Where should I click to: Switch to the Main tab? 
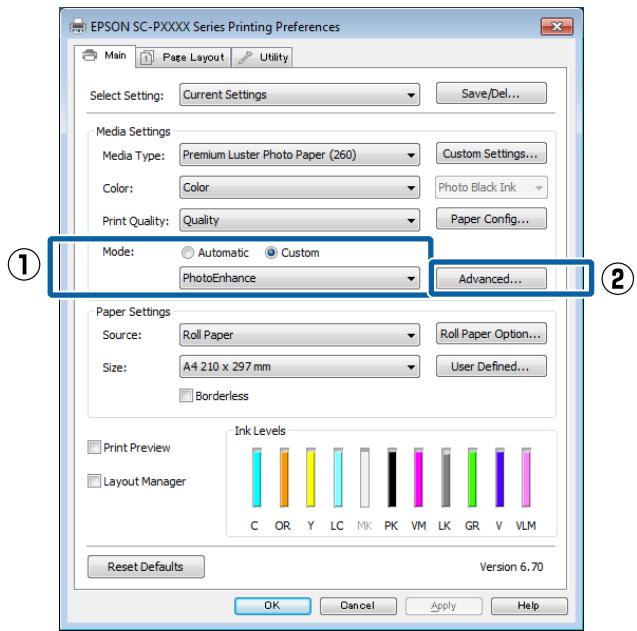tap(105, 55)
